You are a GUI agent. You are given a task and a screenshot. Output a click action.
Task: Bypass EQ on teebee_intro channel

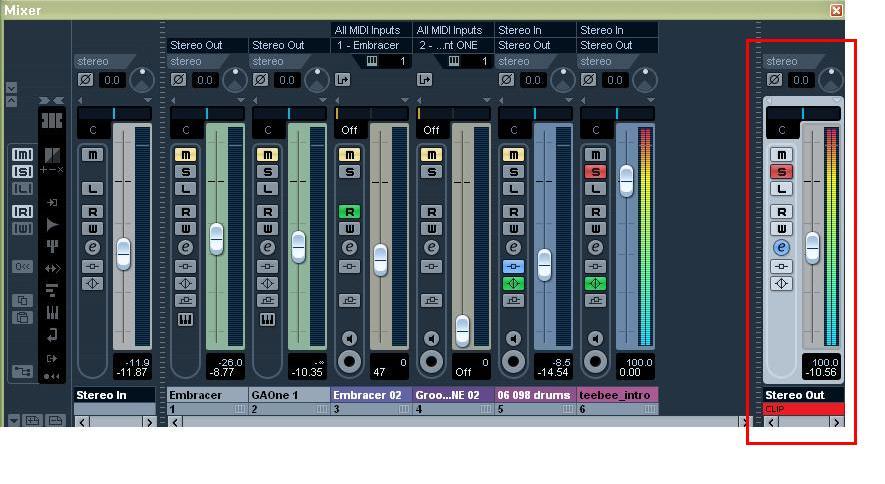595,283
